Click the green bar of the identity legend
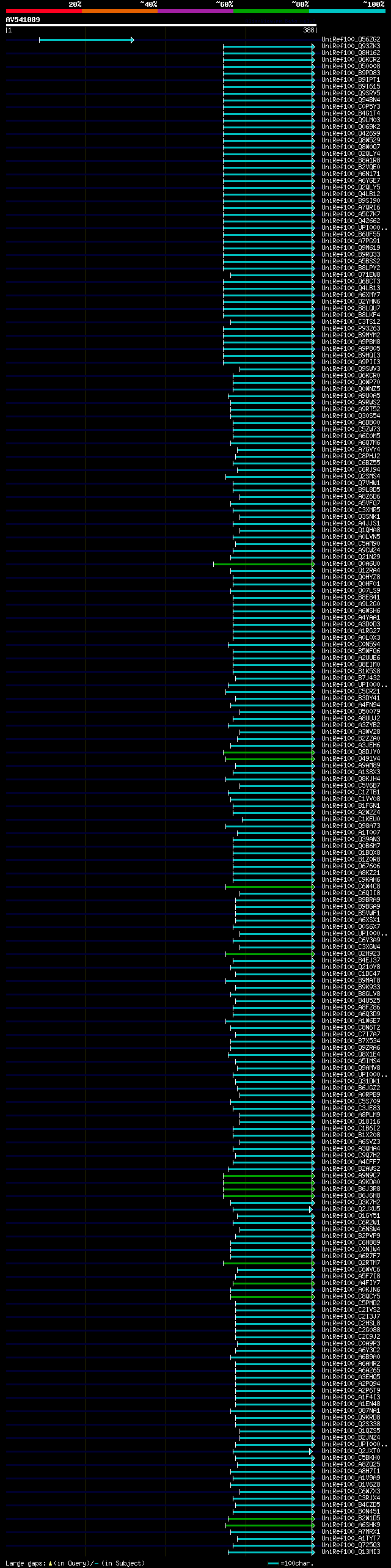The width and height of the screenshot is (391, 1568). (x=271, y=11)
